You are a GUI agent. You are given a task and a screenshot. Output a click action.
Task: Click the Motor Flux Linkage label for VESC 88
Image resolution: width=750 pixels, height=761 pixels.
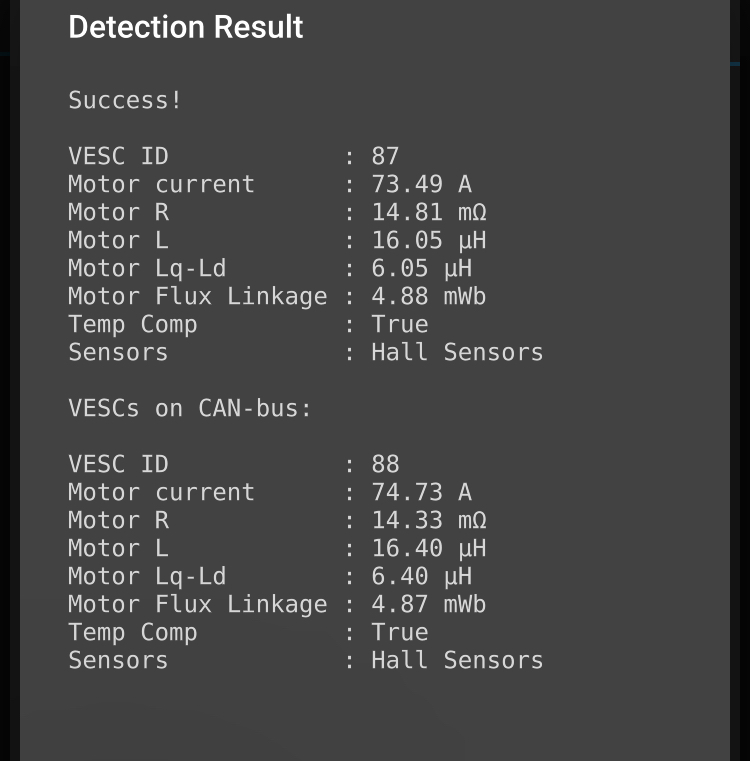point(198,605)
